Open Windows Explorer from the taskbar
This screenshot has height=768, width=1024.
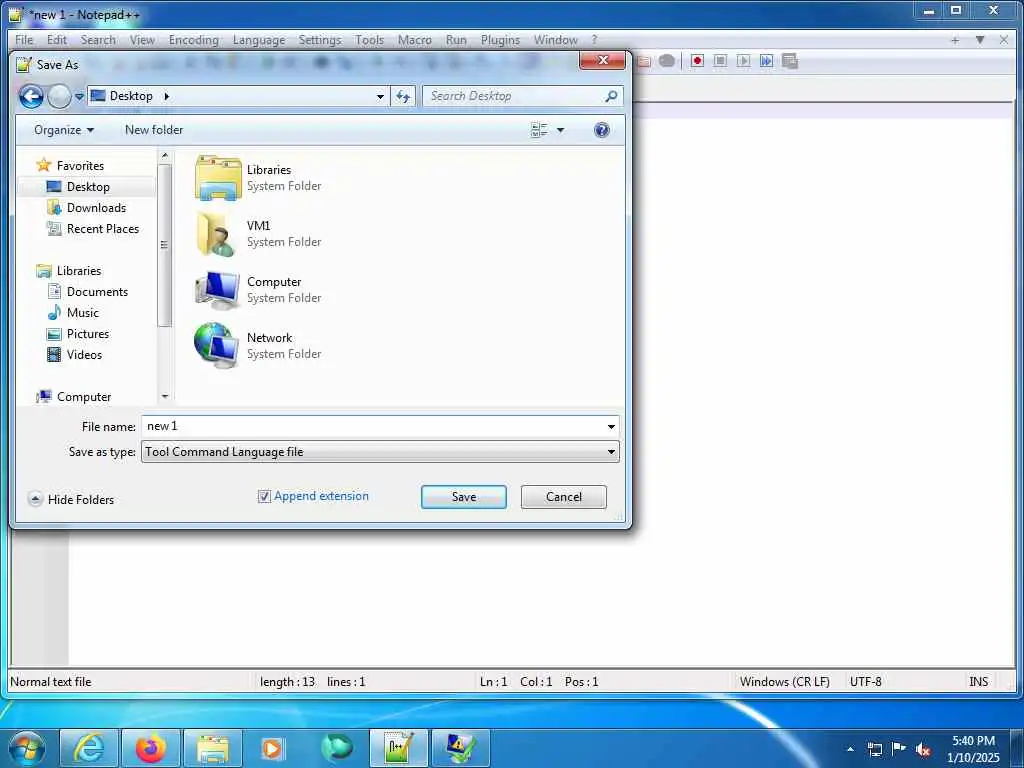[213, 748]
